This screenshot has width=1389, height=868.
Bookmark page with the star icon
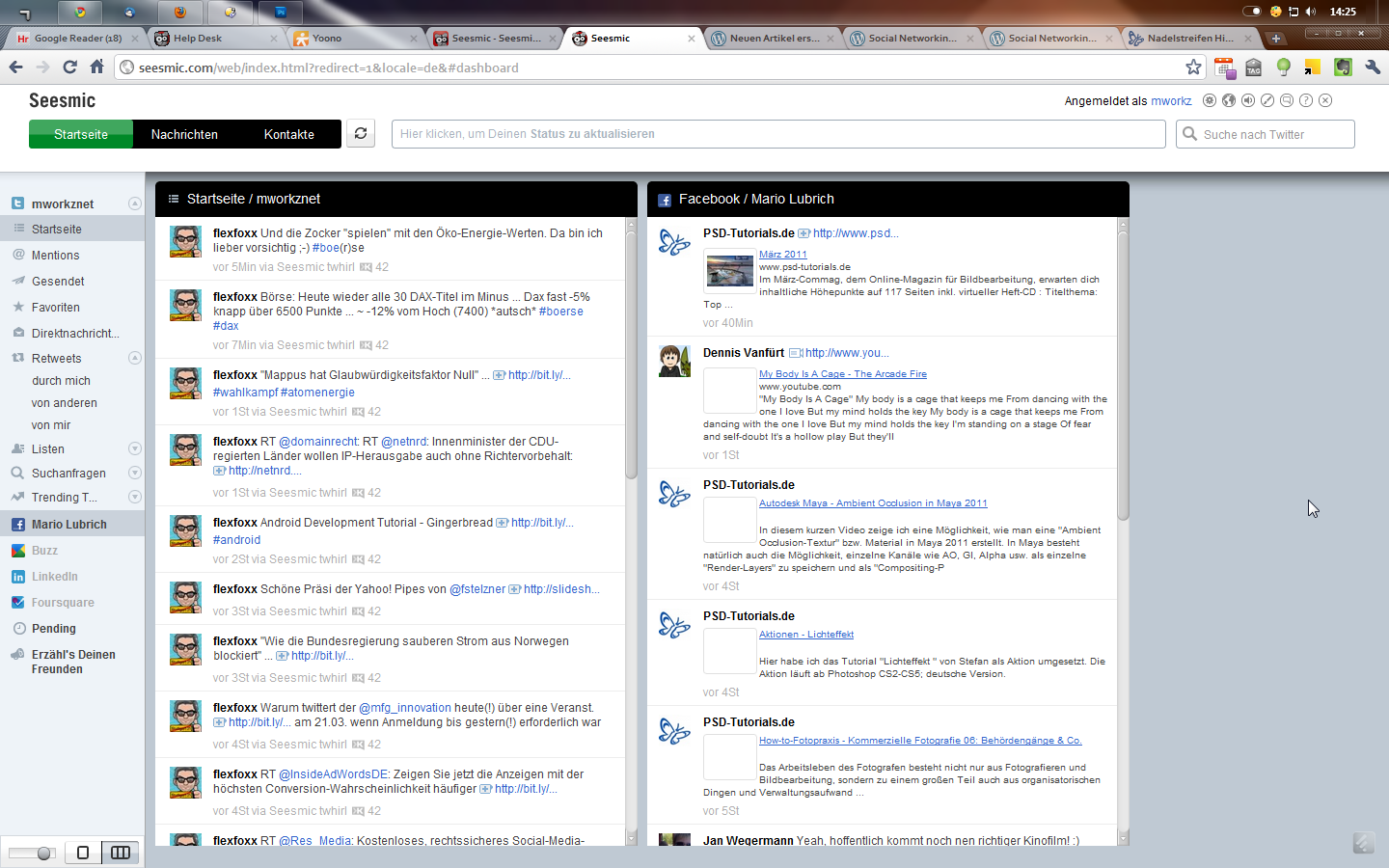tap(1193, 68)
